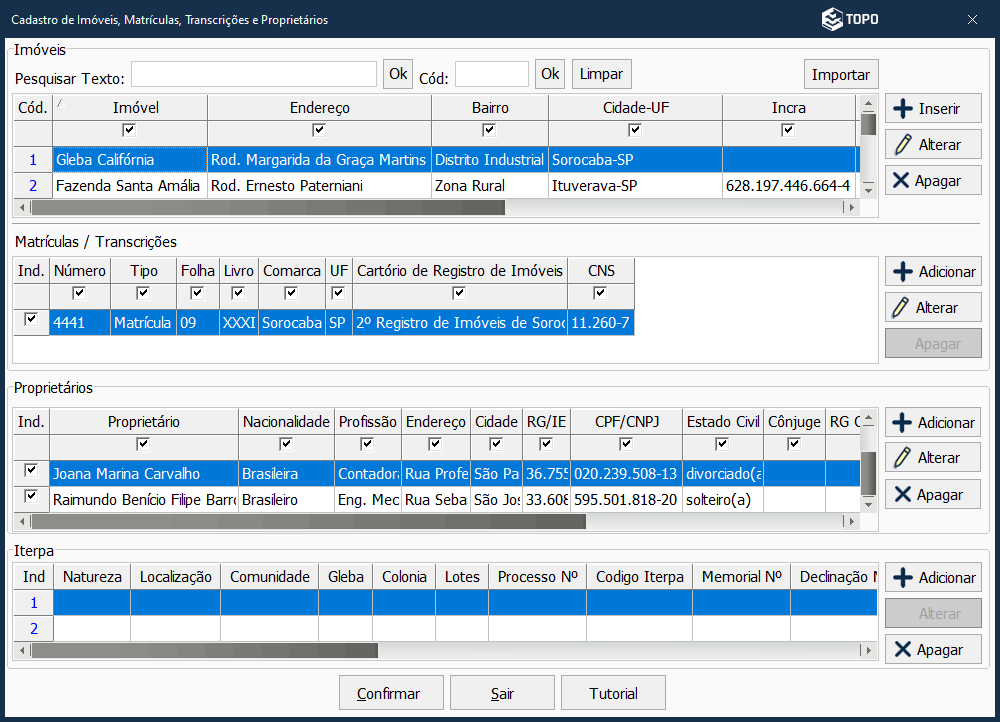Select the Raimundo Benício Filipe row
Image resolution: width=1000 pixels, height=722 pixels.
(x=143, y=500)
